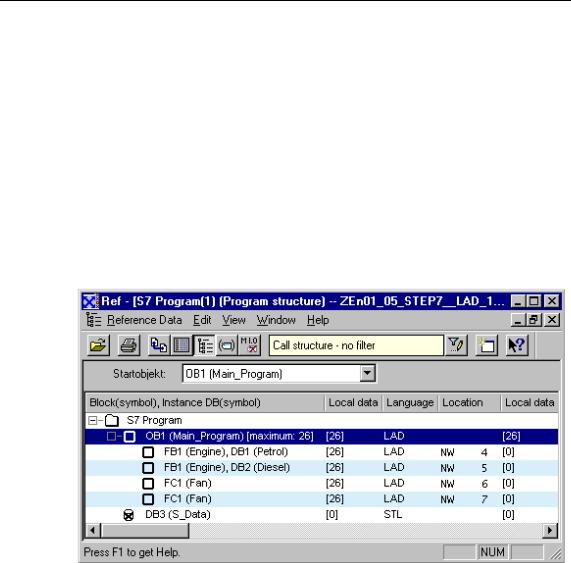The image size is (571, 563).
Task: Select the DB3 (S_Data) row
Action: 322,515
